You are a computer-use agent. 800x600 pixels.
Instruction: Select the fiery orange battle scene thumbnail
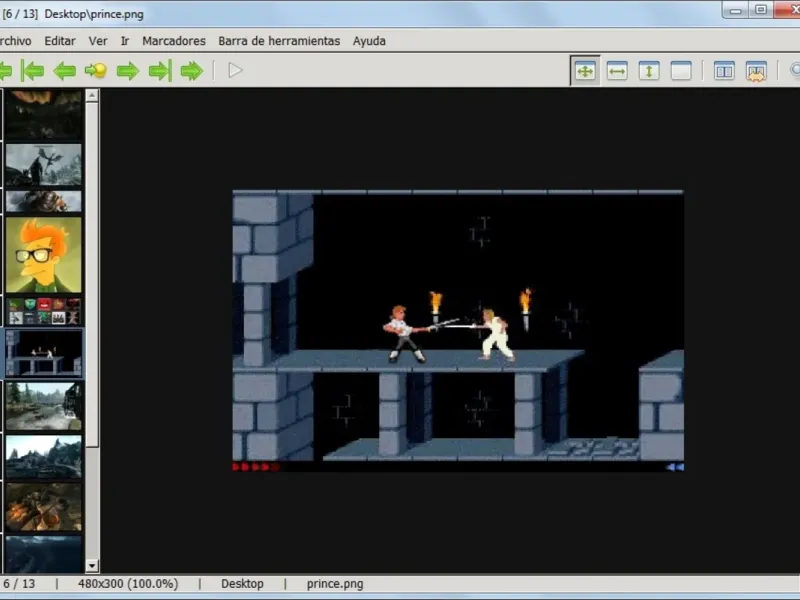43,507
